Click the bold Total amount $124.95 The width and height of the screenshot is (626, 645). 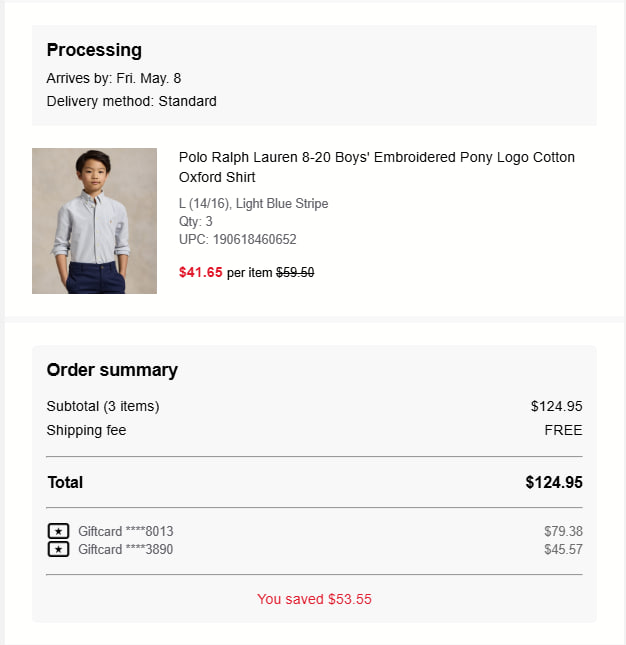click(x=554, y=482)
